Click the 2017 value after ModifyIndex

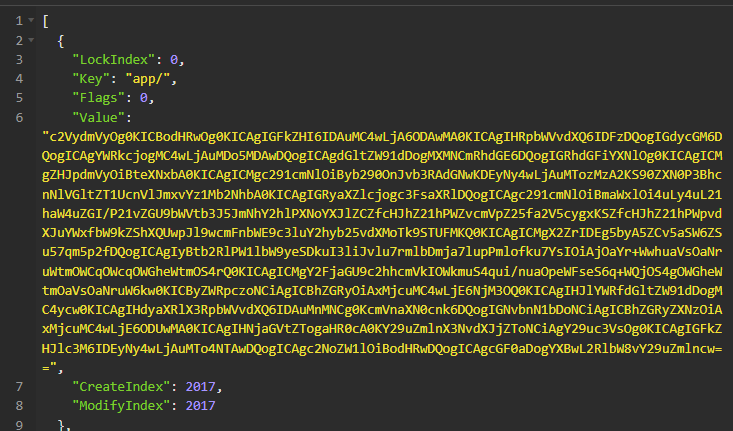tap(201, 406)
